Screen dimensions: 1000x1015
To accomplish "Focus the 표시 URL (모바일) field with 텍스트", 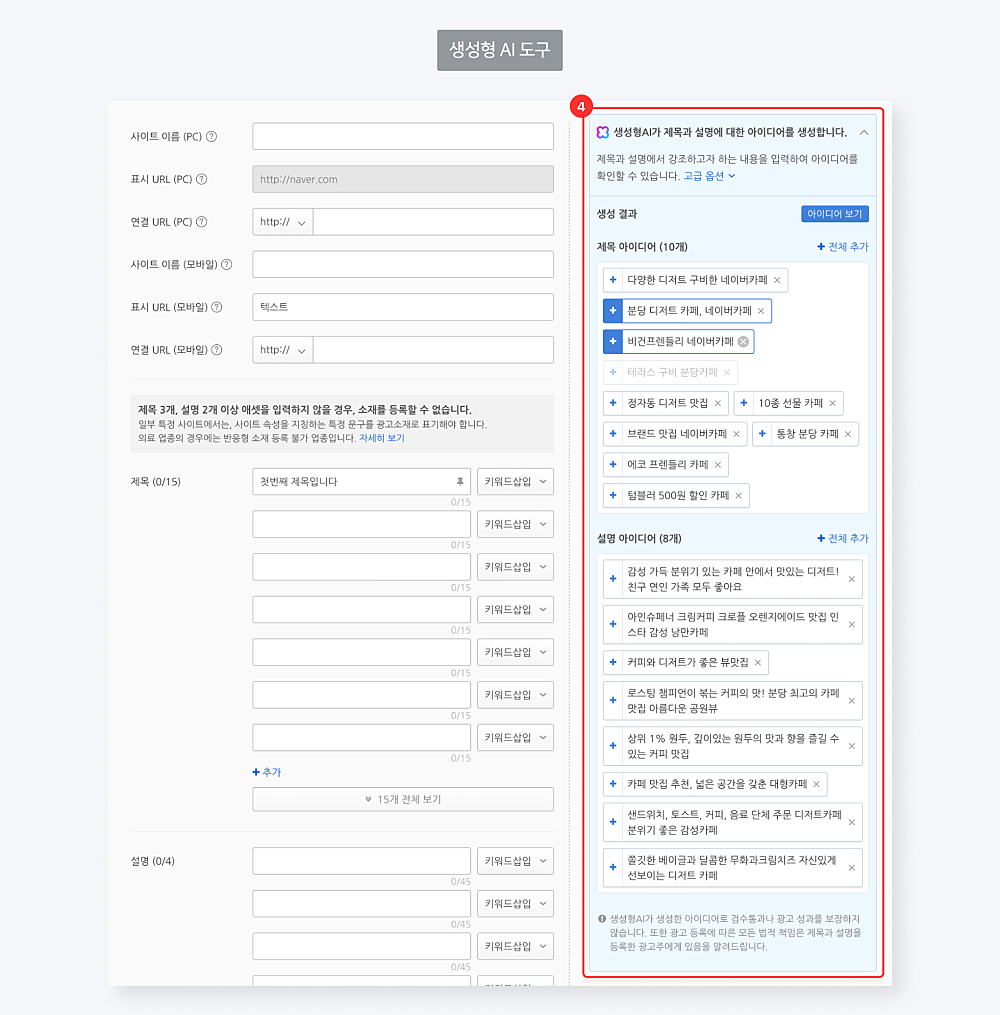I will point(403,307).
